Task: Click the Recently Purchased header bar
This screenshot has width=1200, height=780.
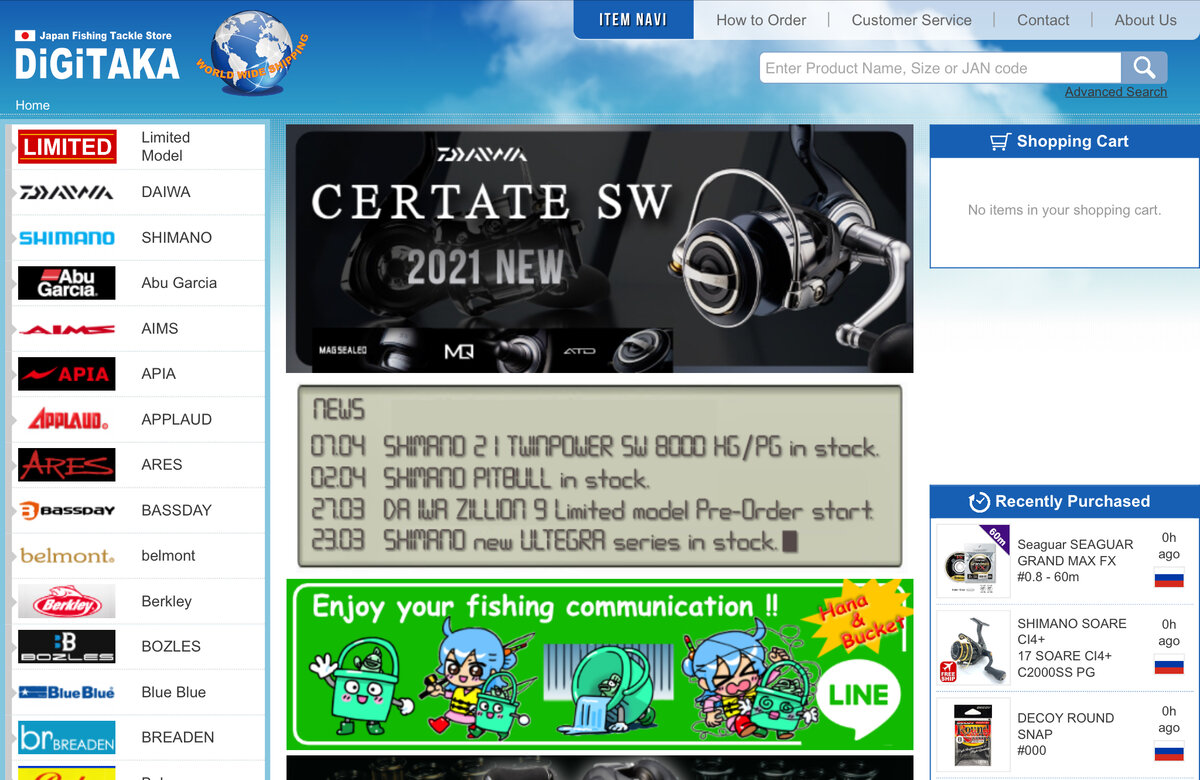Action: coord(1065,502)
